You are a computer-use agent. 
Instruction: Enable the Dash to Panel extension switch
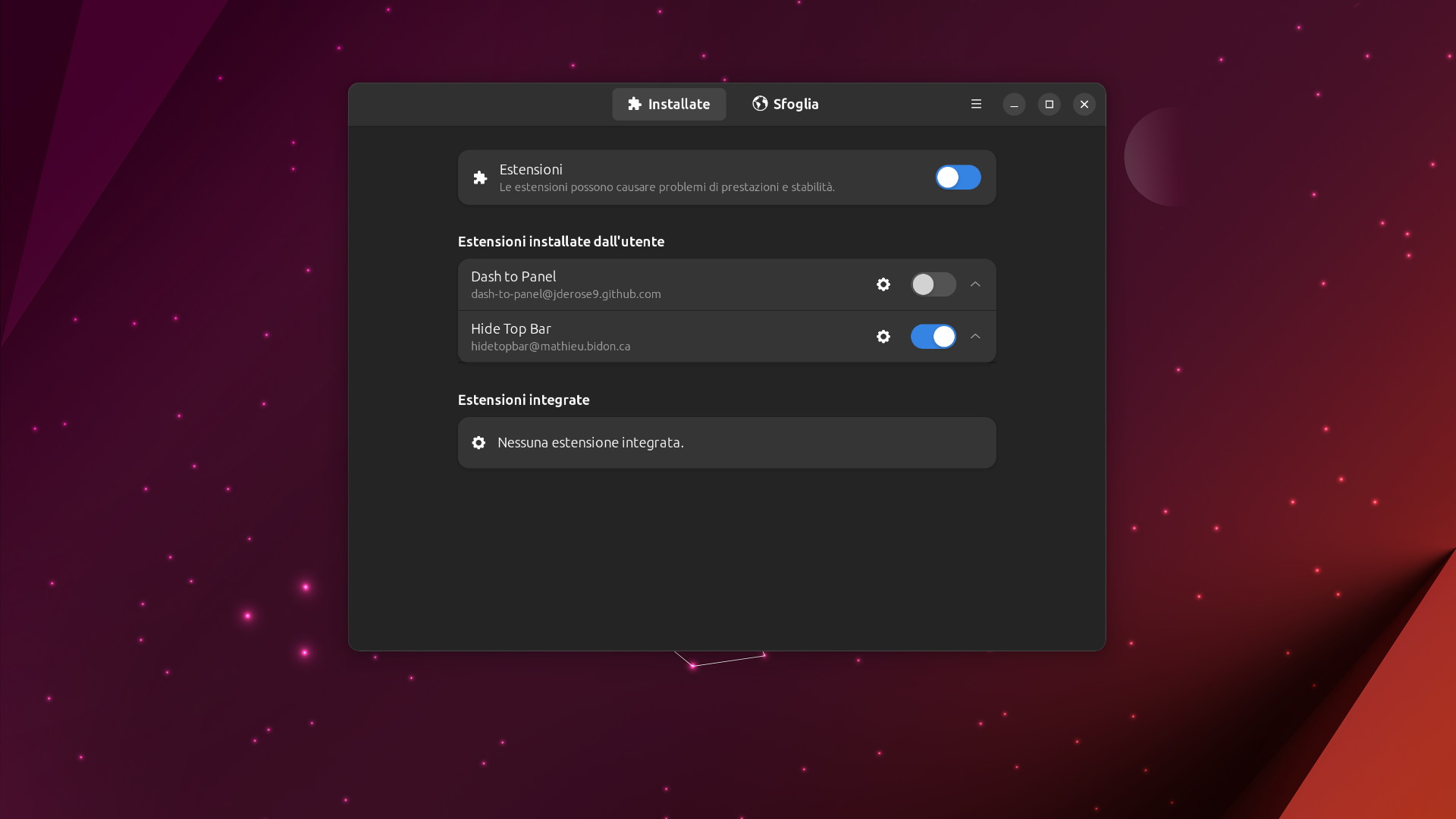pyautogui.click(x=934, y=284)
